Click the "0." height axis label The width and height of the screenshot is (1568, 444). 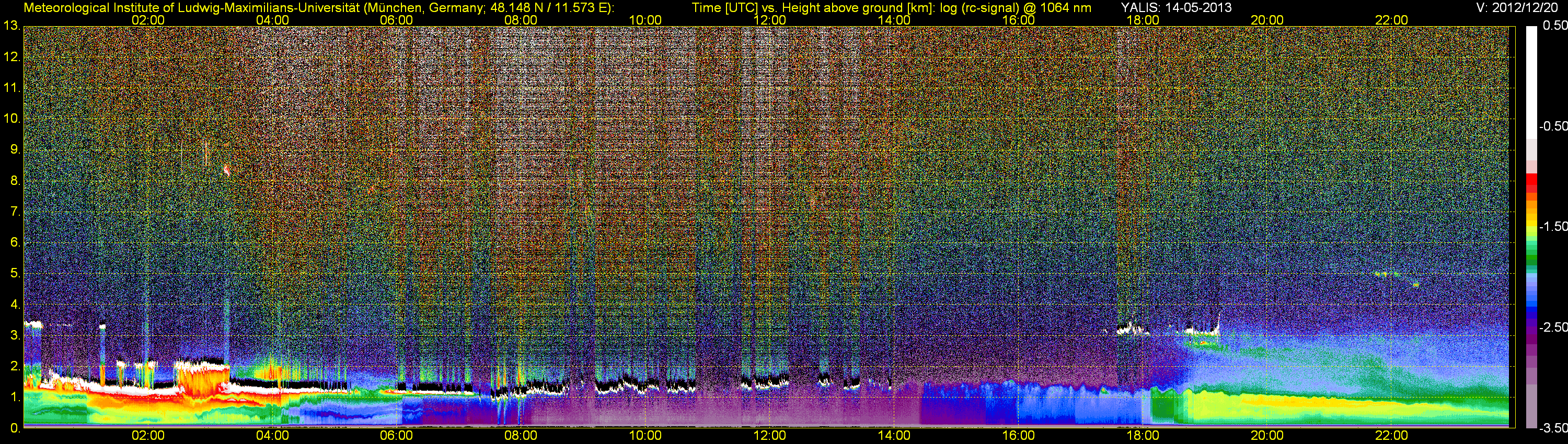click(15, 428)
